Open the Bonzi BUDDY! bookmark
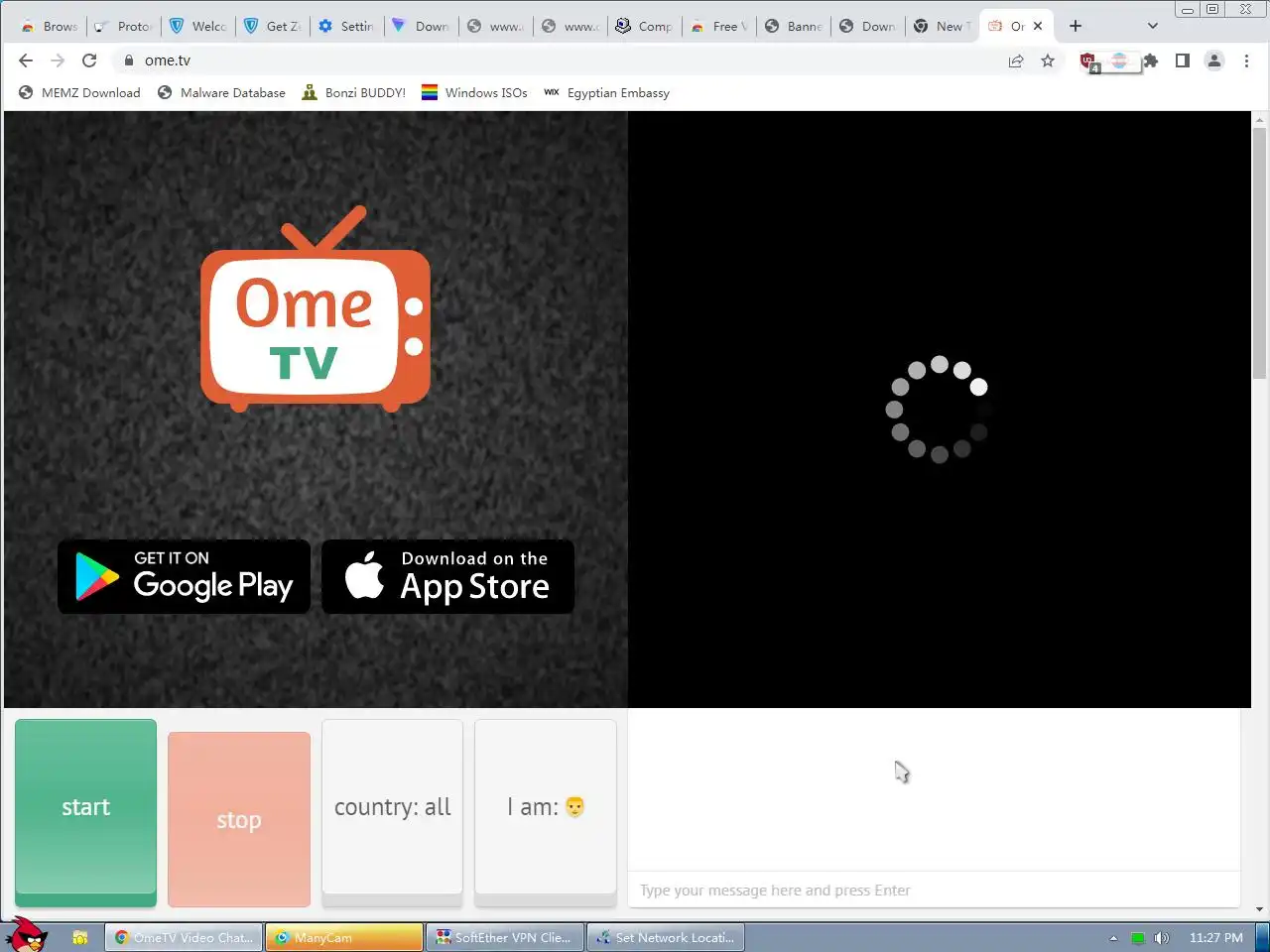 pos(354,92)
